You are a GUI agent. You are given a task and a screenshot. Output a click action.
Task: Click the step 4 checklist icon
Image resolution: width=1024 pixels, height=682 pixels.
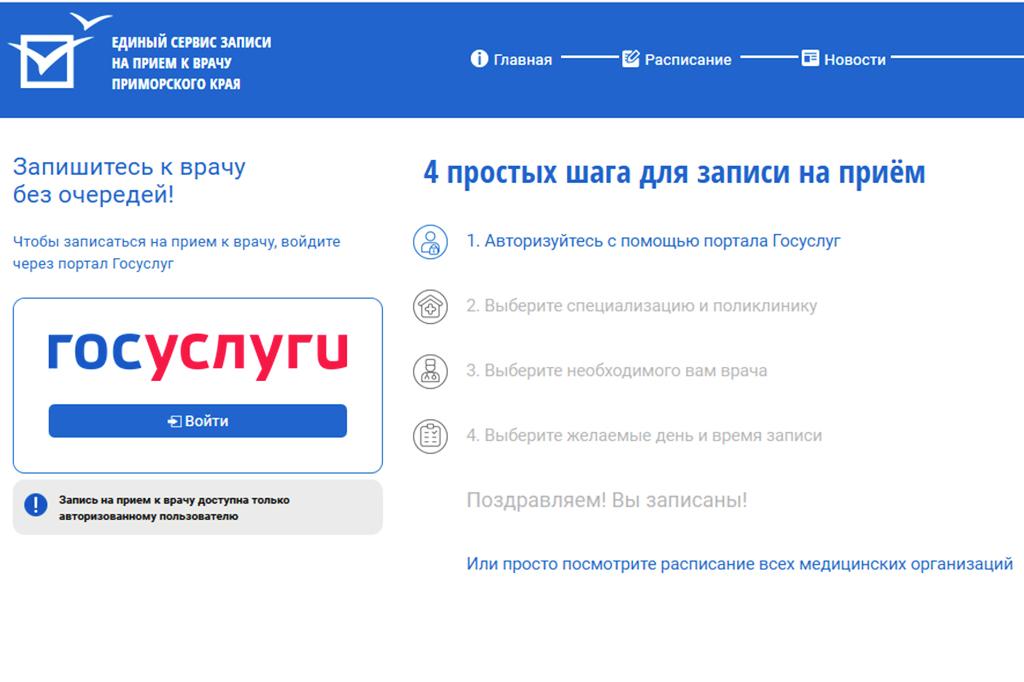430,436
